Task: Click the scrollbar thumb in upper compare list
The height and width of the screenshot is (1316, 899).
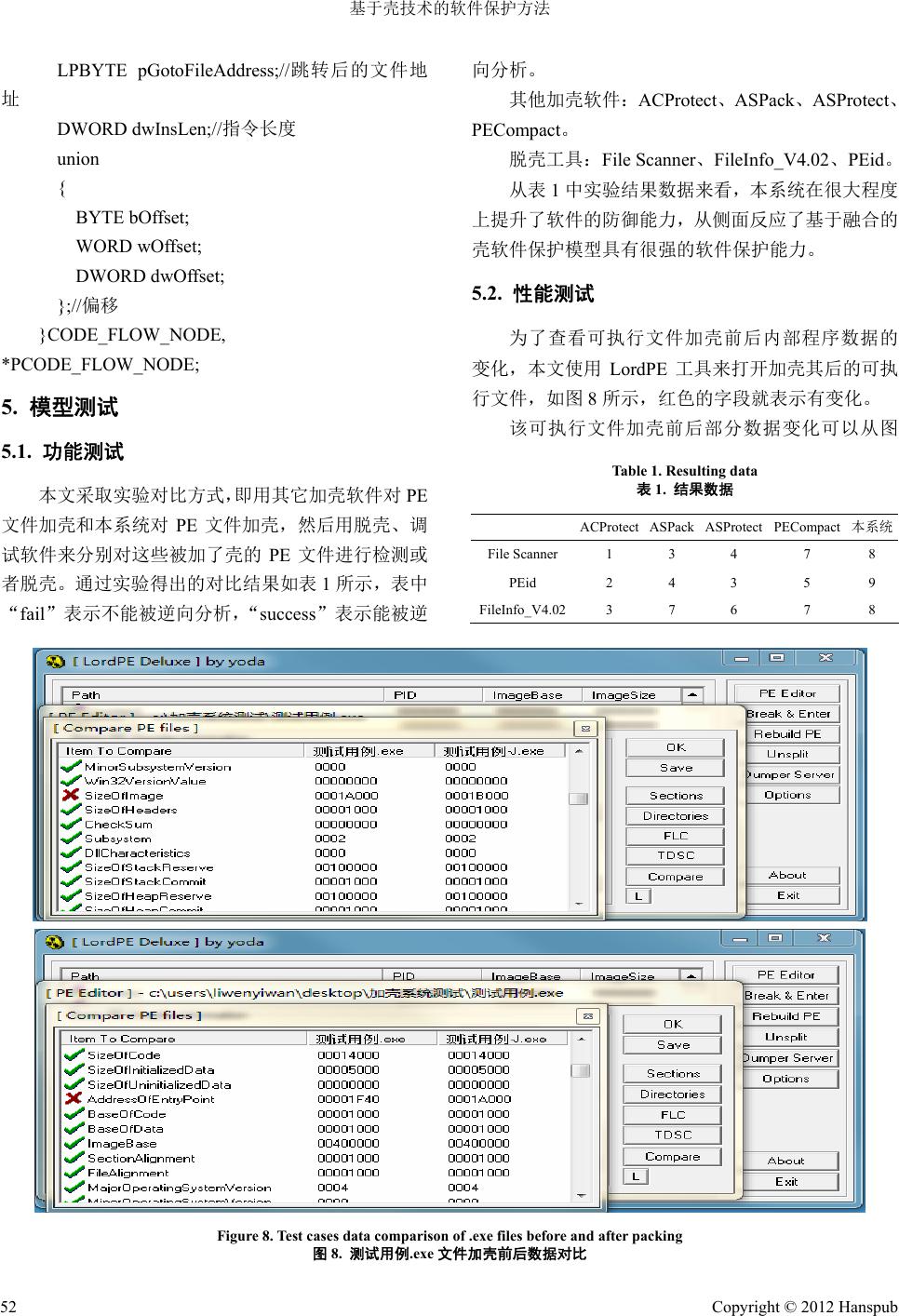Action: [578, 799]
